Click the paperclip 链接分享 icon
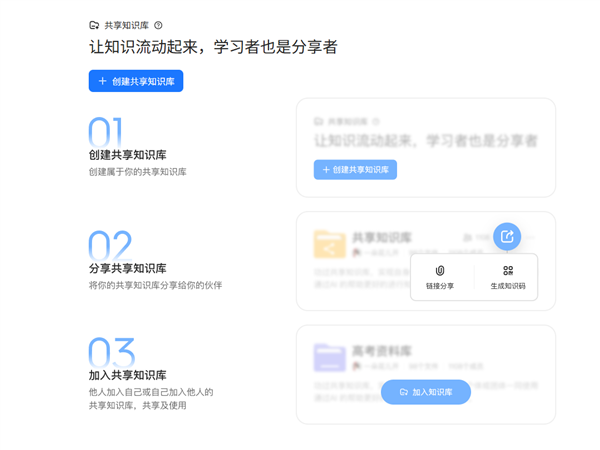600x450 pixels. 439,270
